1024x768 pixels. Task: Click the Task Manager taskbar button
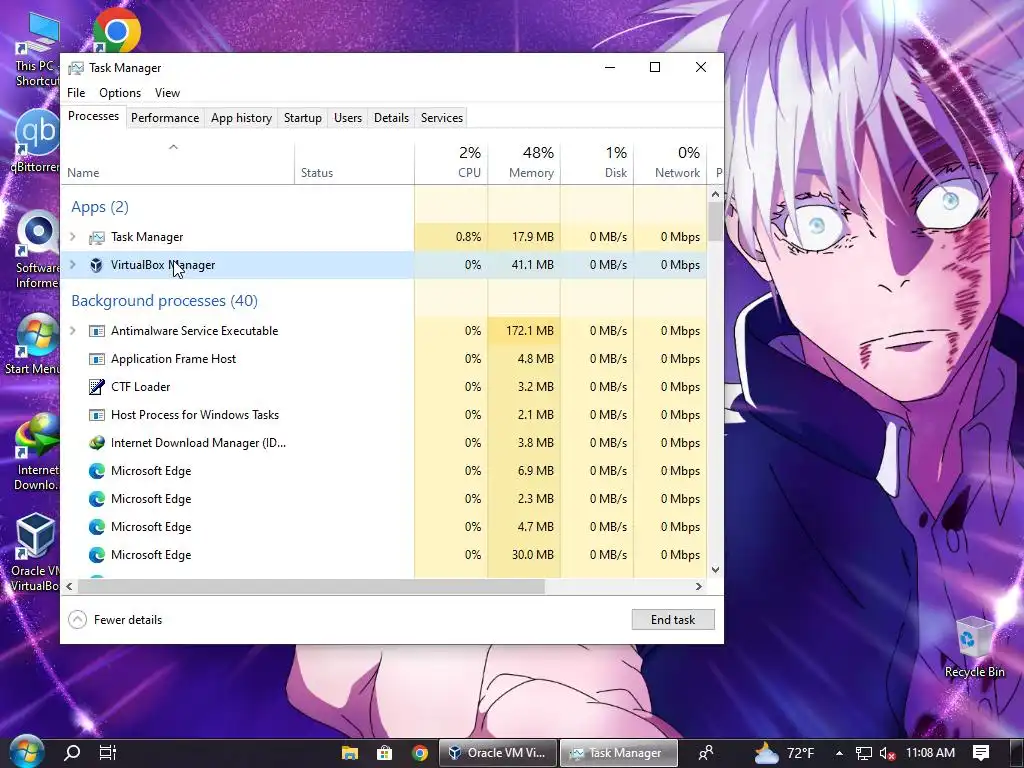pyautogui.click(x=618, y=753)
